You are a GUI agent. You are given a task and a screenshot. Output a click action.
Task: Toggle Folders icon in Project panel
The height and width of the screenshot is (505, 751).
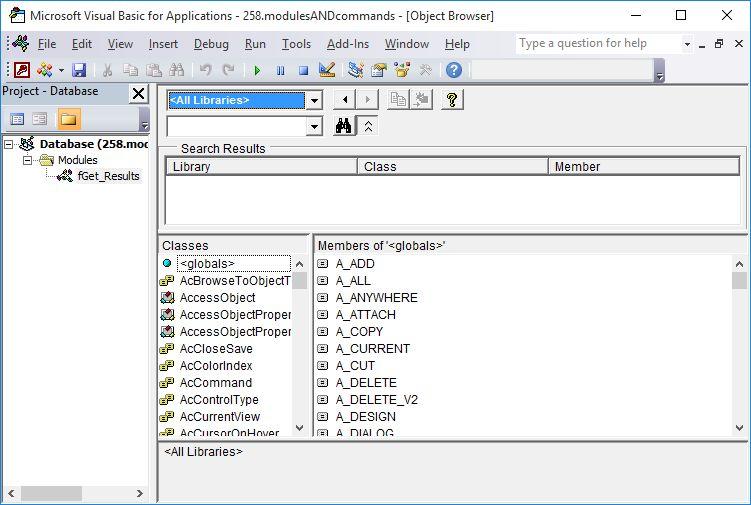click(68, 119)
